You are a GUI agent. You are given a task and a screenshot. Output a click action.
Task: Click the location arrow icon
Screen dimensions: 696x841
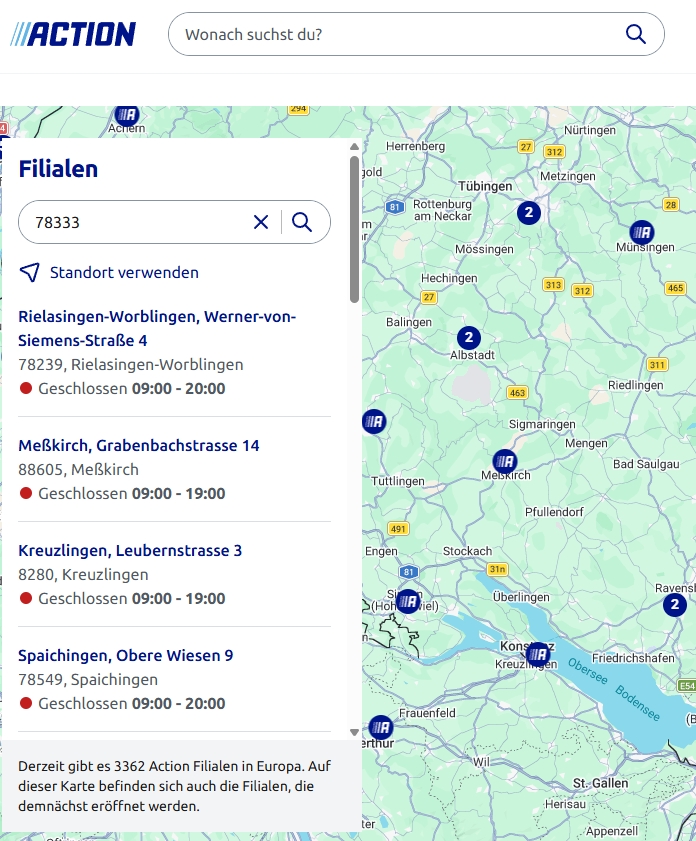(x=30, y=272)
